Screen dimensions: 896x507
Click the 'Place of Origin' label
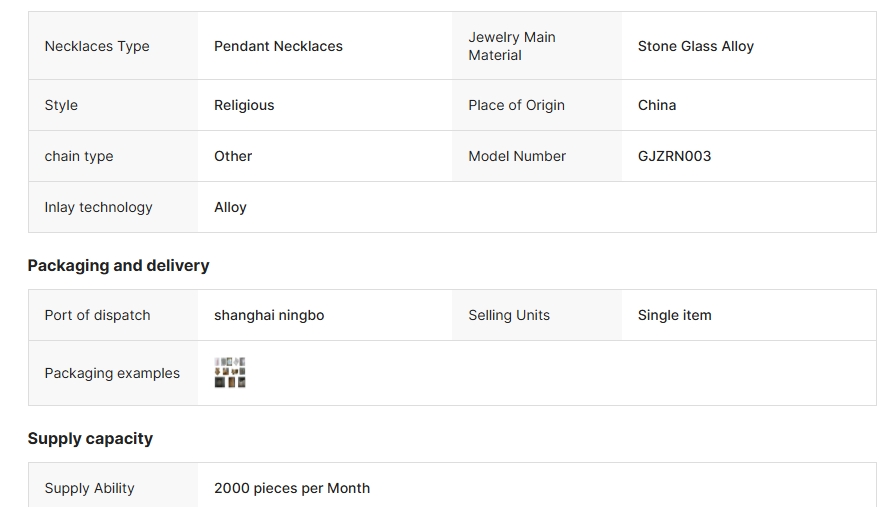516,105
